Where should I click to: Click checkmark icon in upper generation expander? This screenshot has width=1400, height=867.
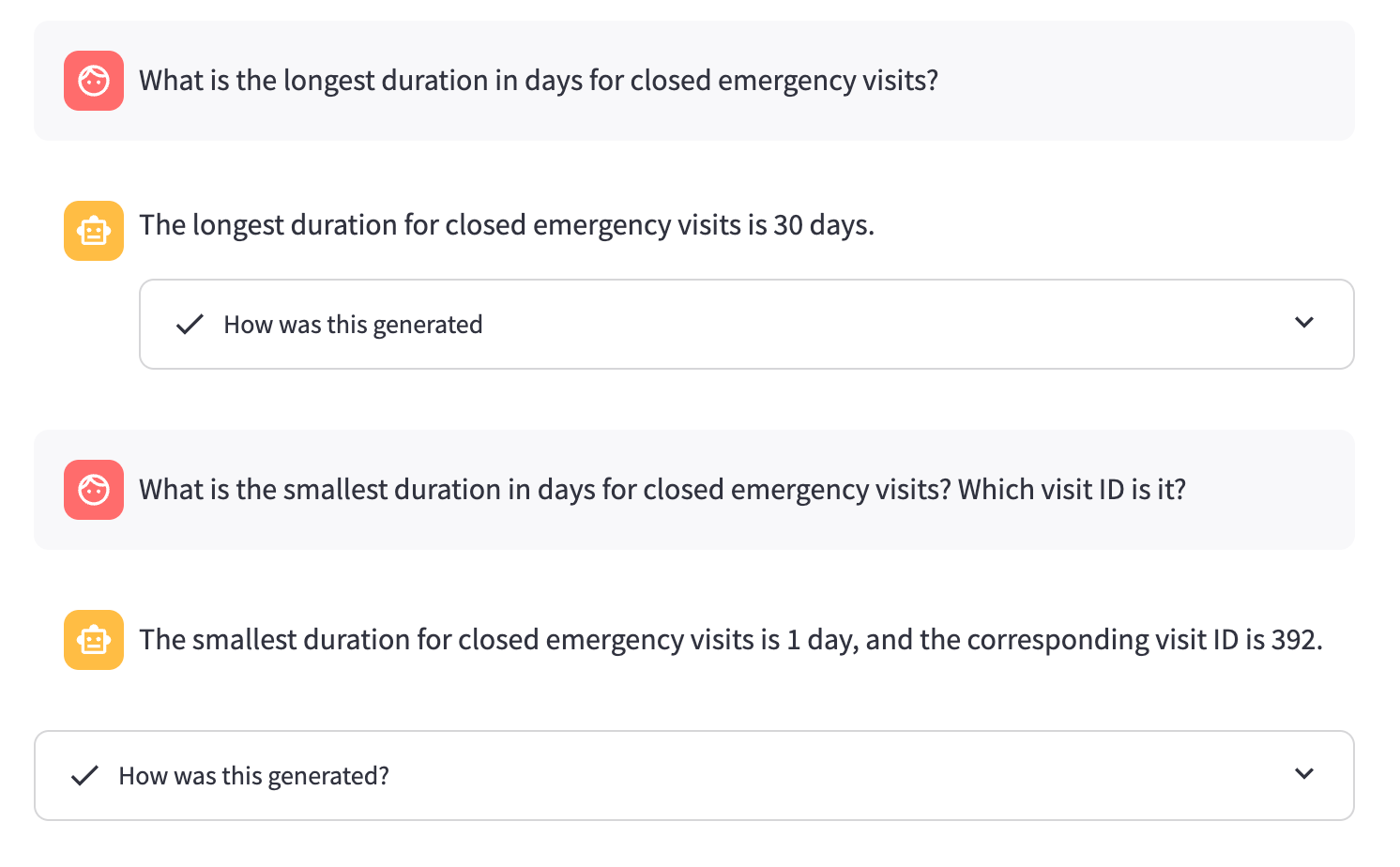190,325
